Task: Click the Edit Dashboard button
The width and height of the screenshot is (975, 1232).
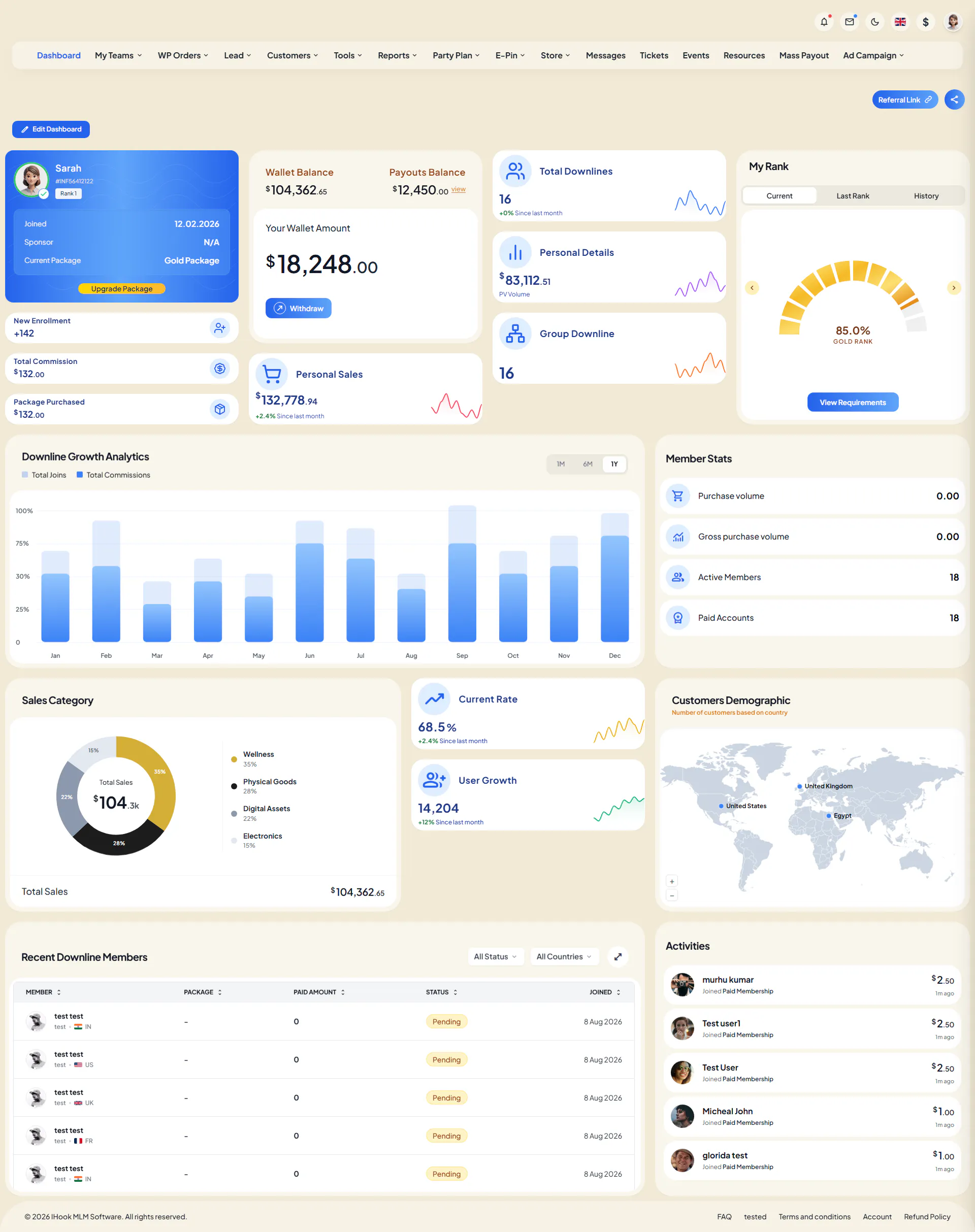Action: coord(51,129)
